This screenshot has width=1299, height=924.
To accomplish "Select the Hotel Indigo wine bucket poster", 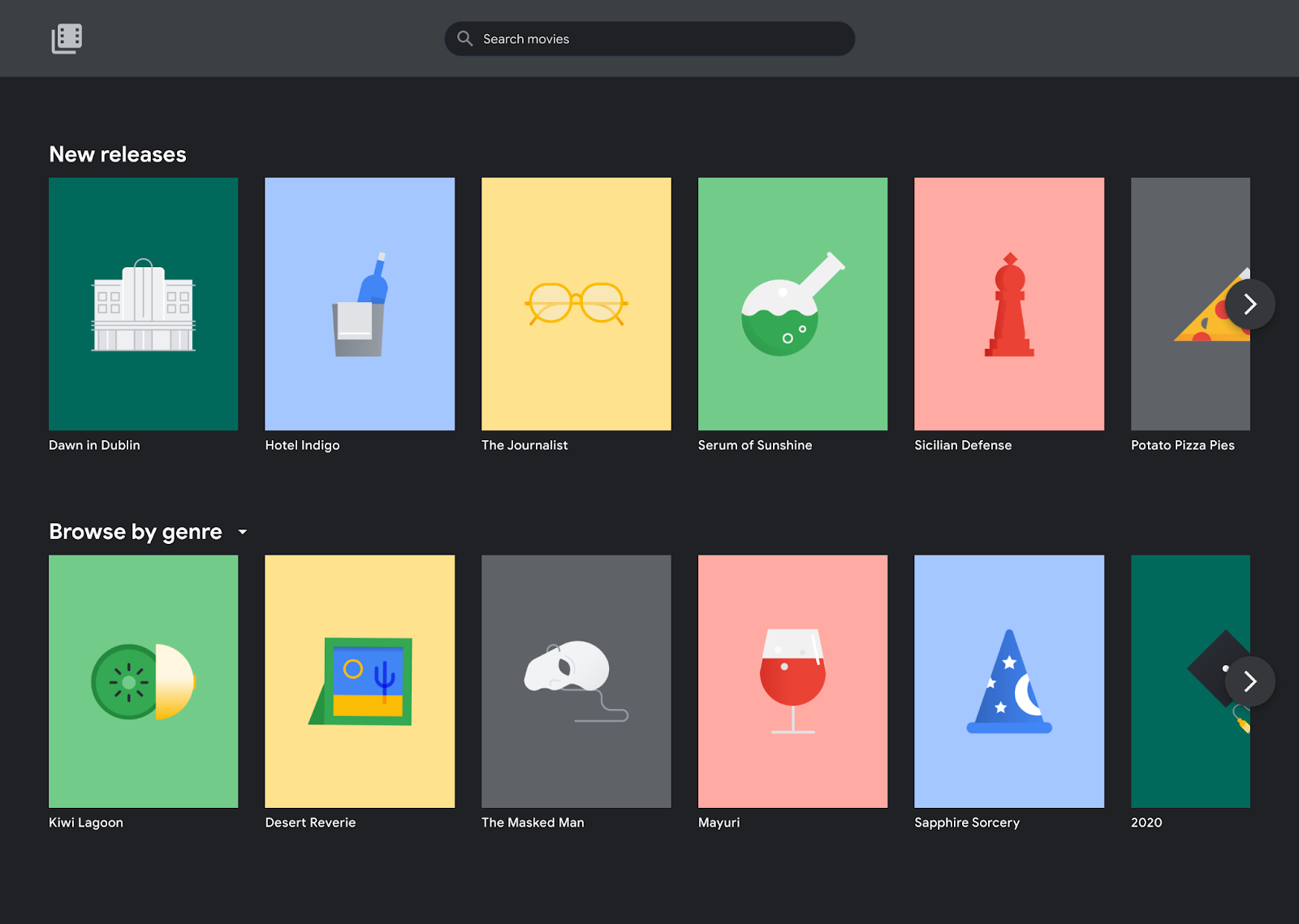I will 360,304.
